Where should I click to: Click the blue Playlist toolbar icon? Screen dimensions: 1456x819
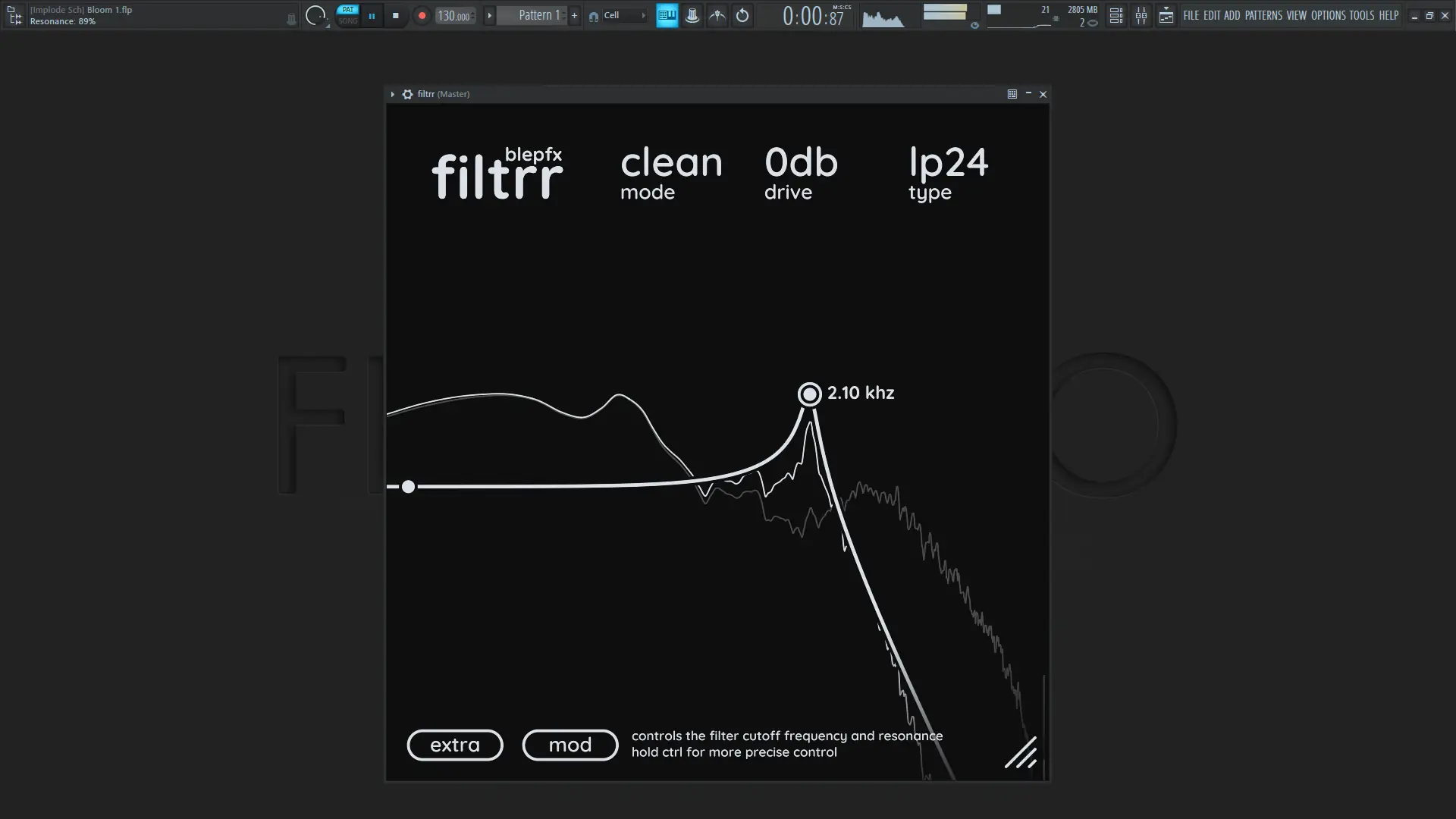pyautogui.click(x=667, y=15)
